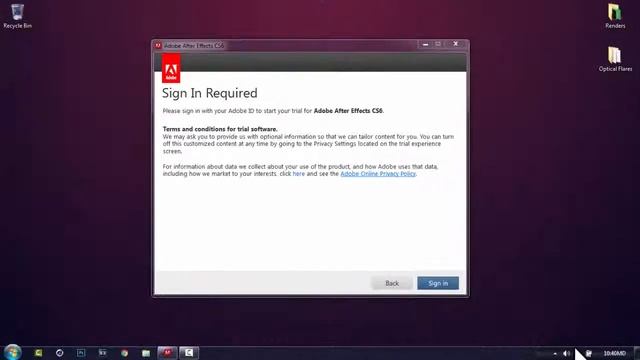Image resolution: width=640 pixels, height=360 pixels.
Task: Click the action center flag tray icon
Action: point(589,353)
